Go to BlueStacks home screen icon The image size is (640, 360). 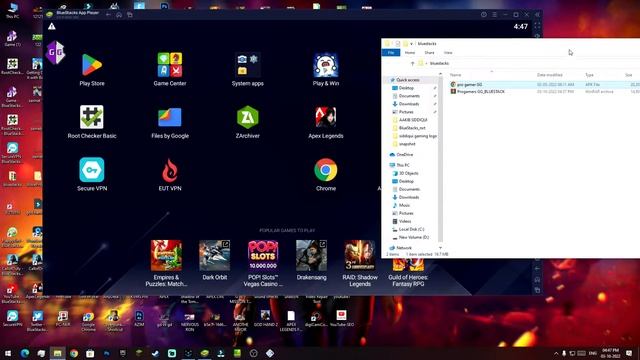(119, 15)
